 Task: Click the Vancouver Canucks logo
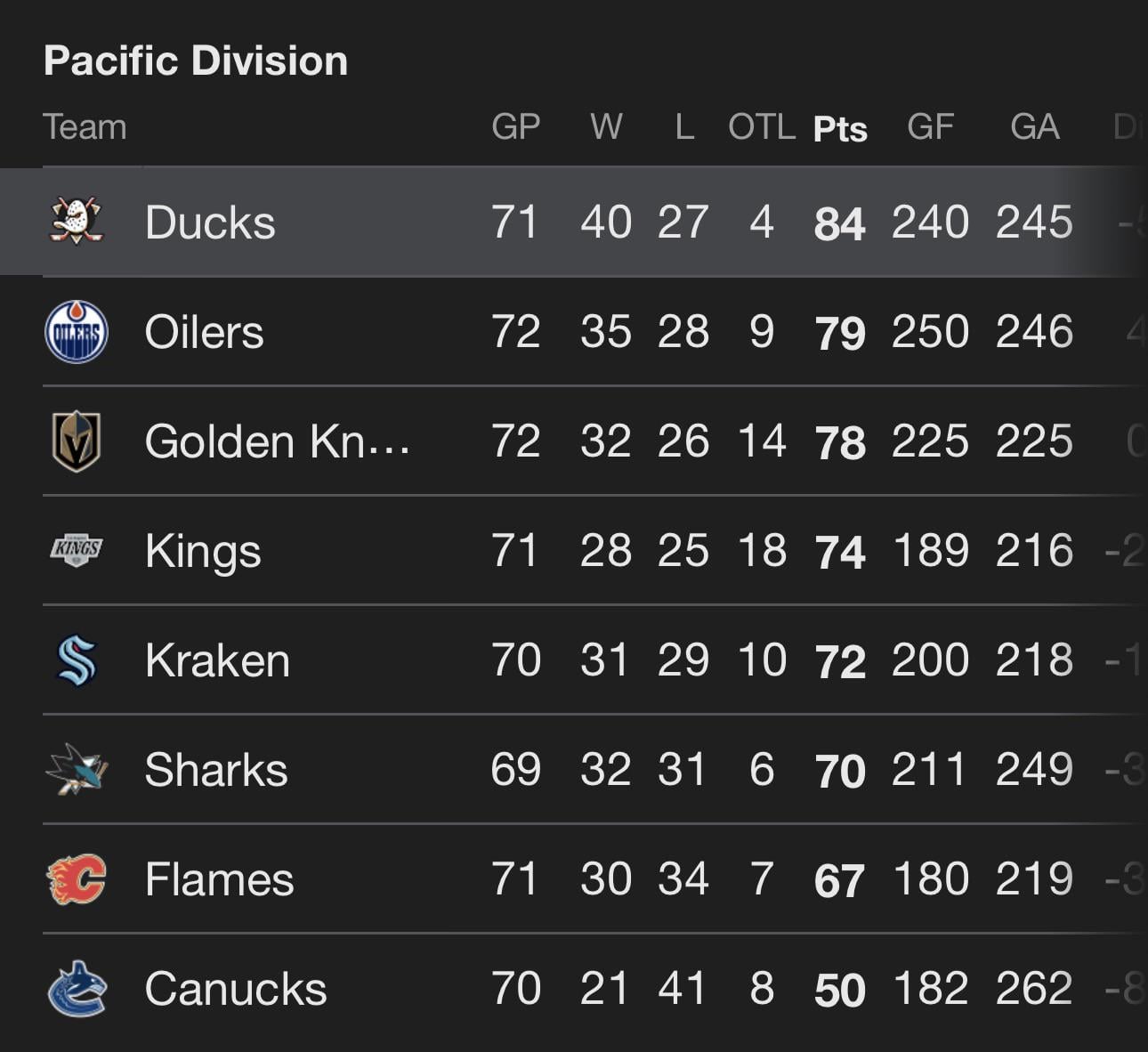(x=77, y=988)
